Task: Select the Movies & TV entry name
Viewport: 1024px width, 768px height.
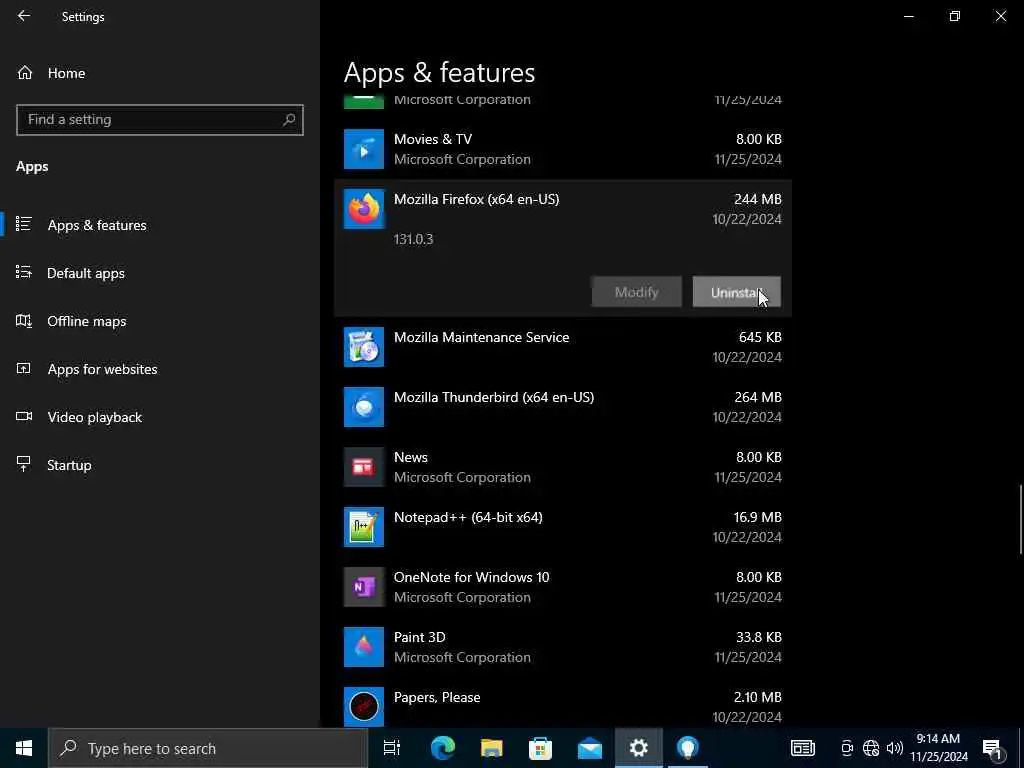Action: tap(432, 139)
